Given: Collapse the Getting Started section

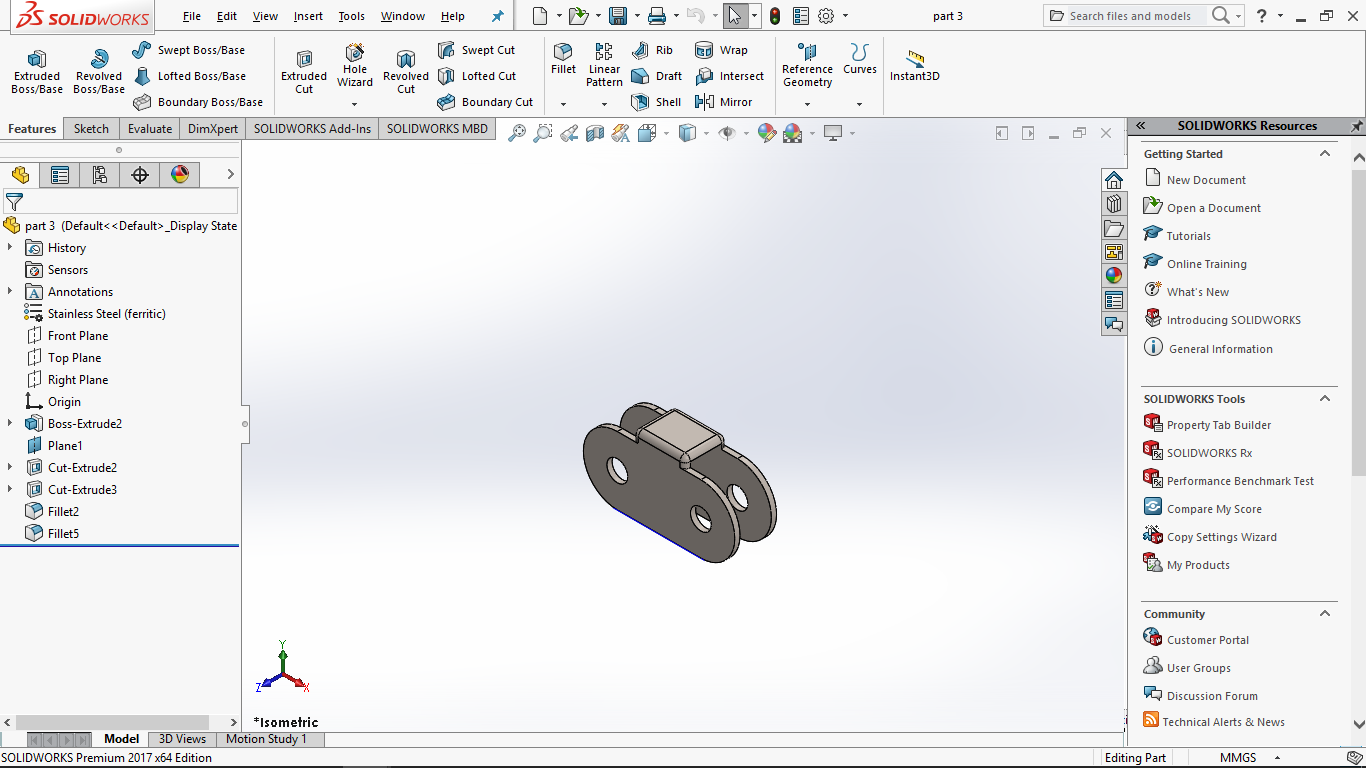Looking at the screenshot, I should pyautogui.click(x=1325, y=154).
